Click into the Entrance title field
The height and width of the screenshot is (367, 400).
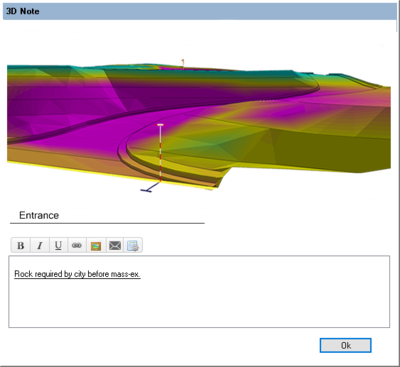(x=107, y=216)
